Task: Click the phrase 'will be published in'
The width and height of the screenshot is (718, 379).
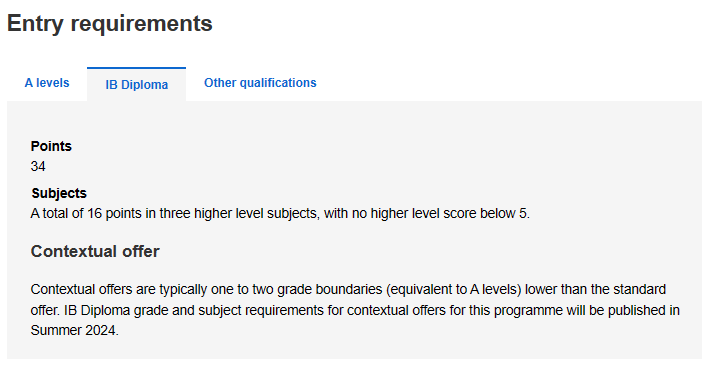Action: click(x=623, y=310)
